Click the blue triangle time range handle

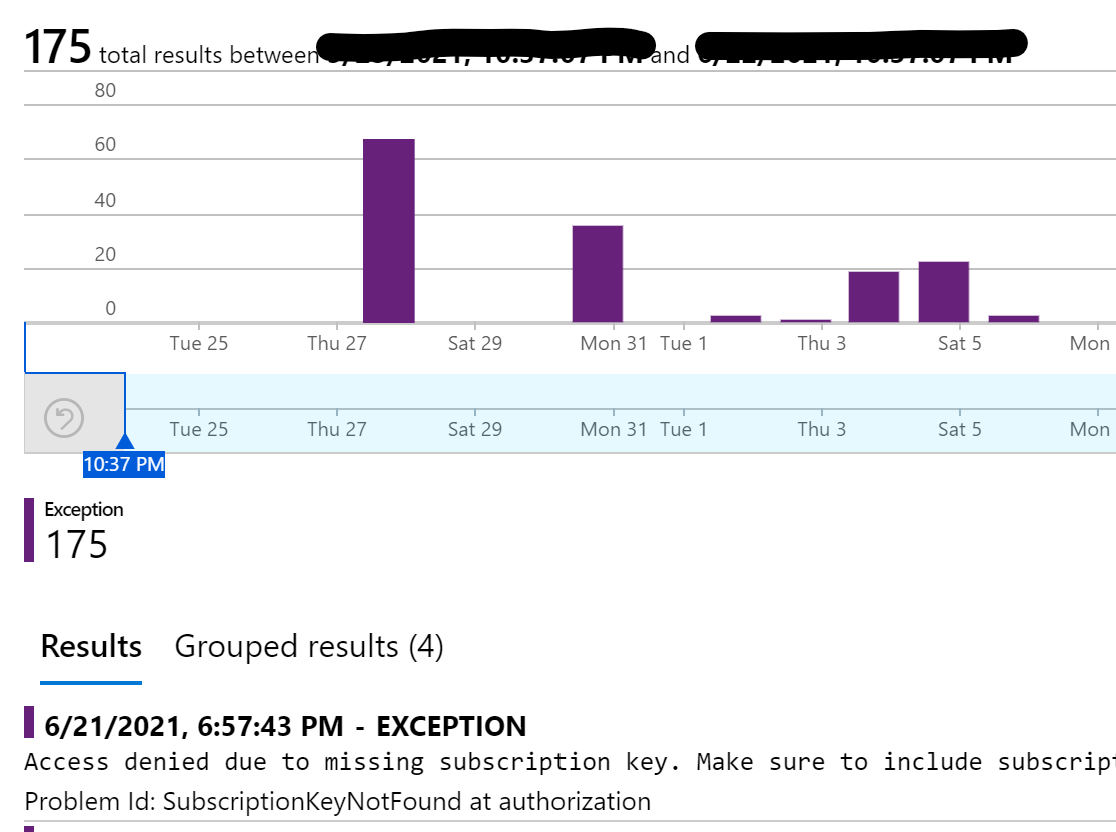[x=125, y=441]
